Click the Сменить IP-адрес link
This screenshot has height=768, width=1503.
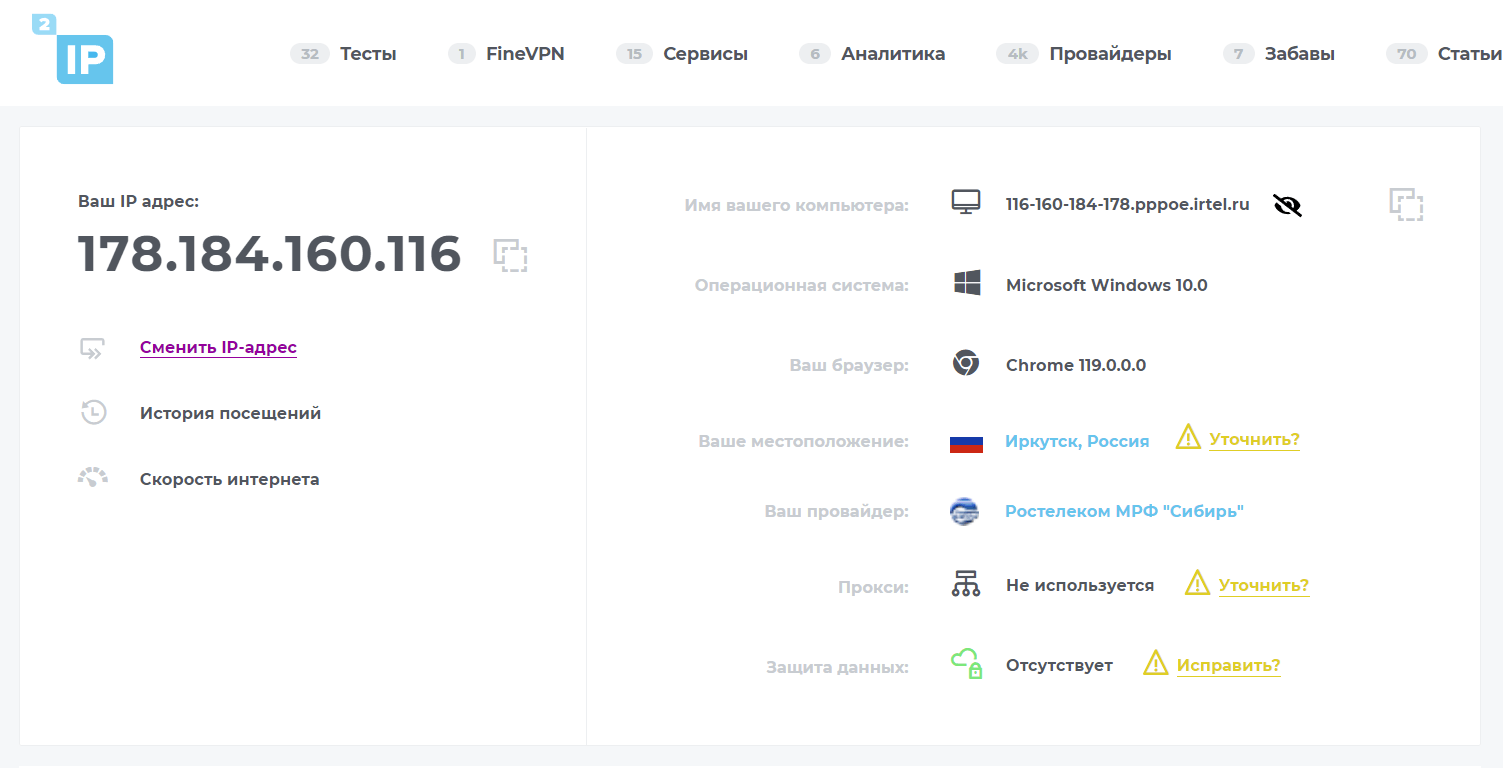[218, 348]
